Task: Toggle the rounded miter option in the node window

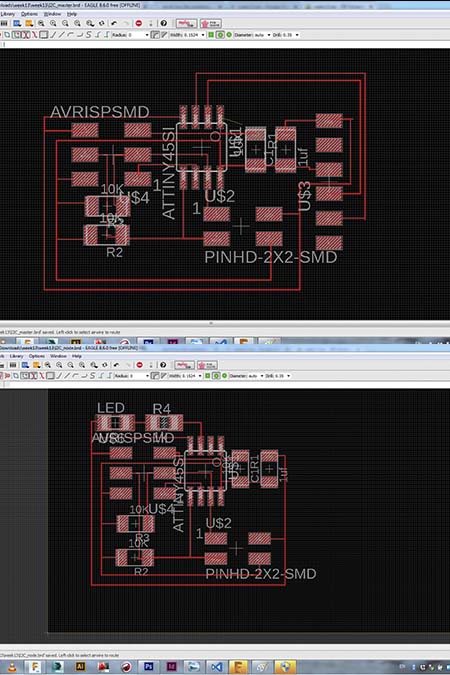Action: tap(155, 376)
